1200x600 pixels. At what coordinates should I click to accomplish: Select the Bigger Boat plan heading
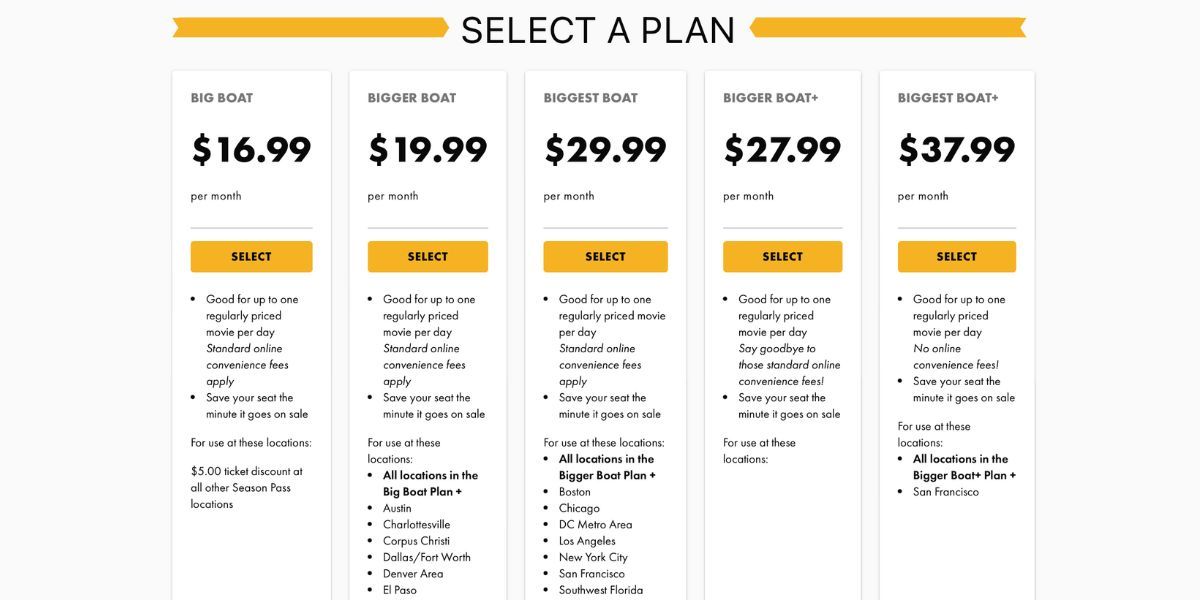411,97
